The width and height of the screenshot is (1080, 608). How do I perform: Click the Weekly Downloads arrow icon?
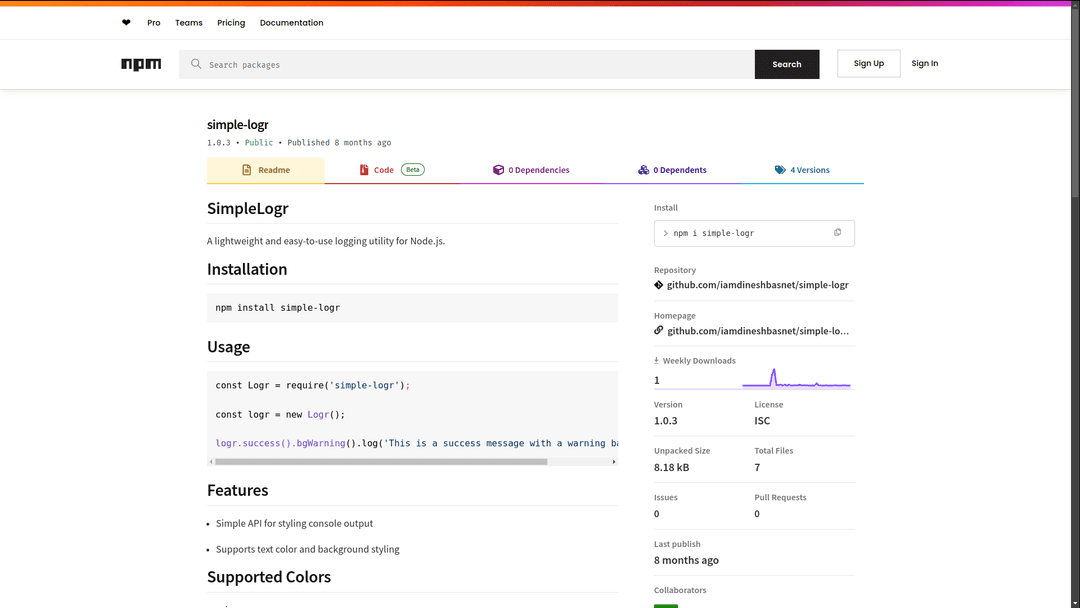[x=657, y=361]
